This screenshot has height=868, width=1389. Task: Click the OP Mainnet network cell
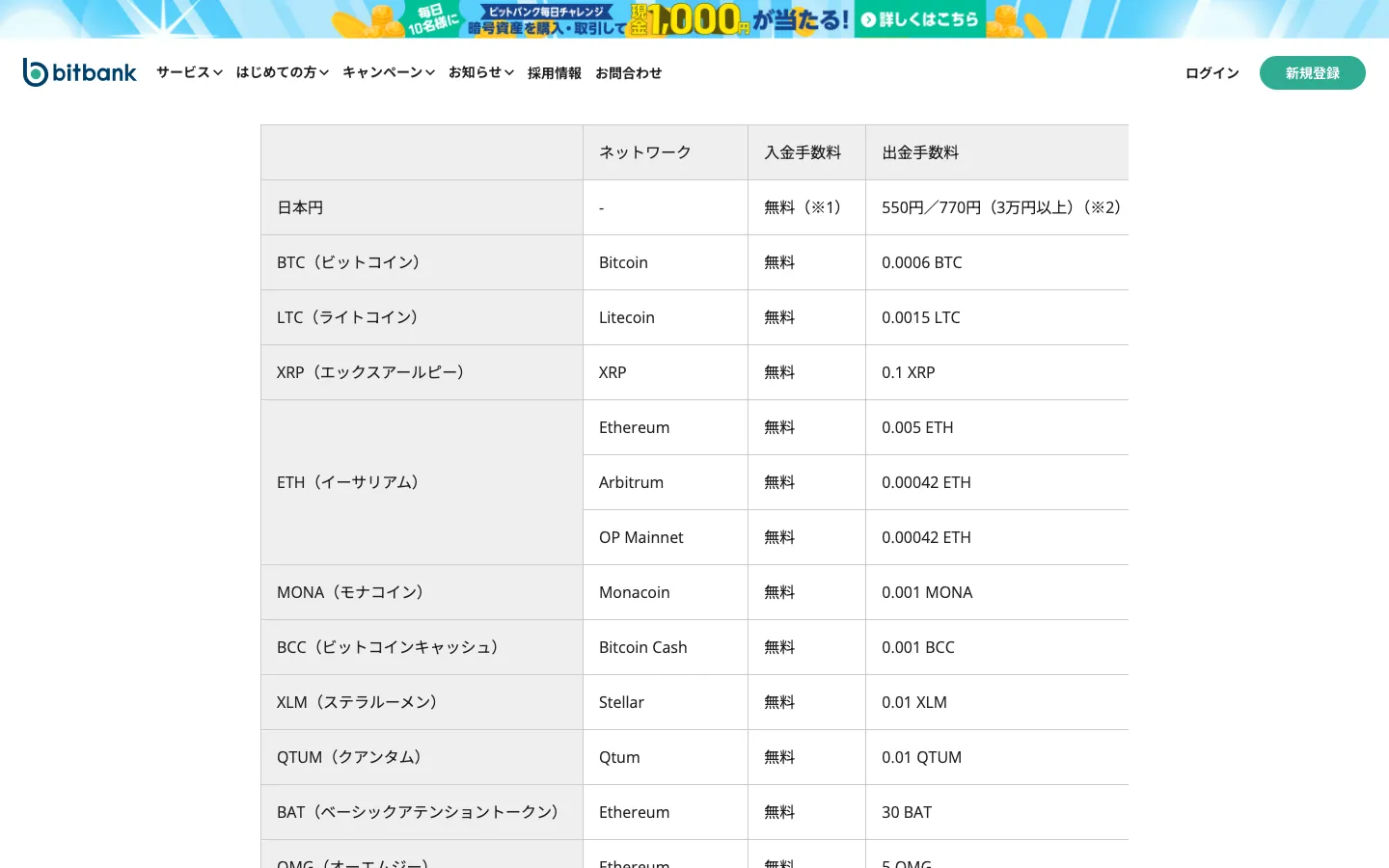point(666,537)
